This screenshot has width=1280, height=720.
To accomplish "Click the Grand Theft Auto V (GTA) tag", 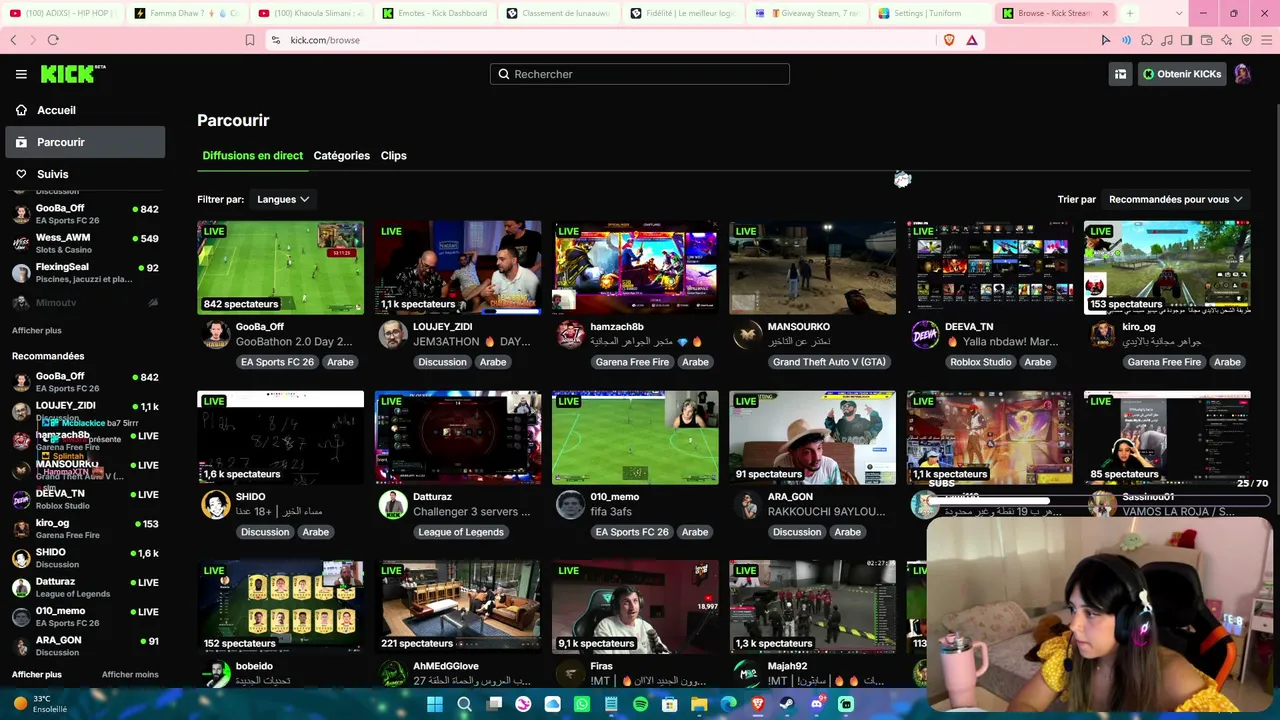I will coord(829,362).
